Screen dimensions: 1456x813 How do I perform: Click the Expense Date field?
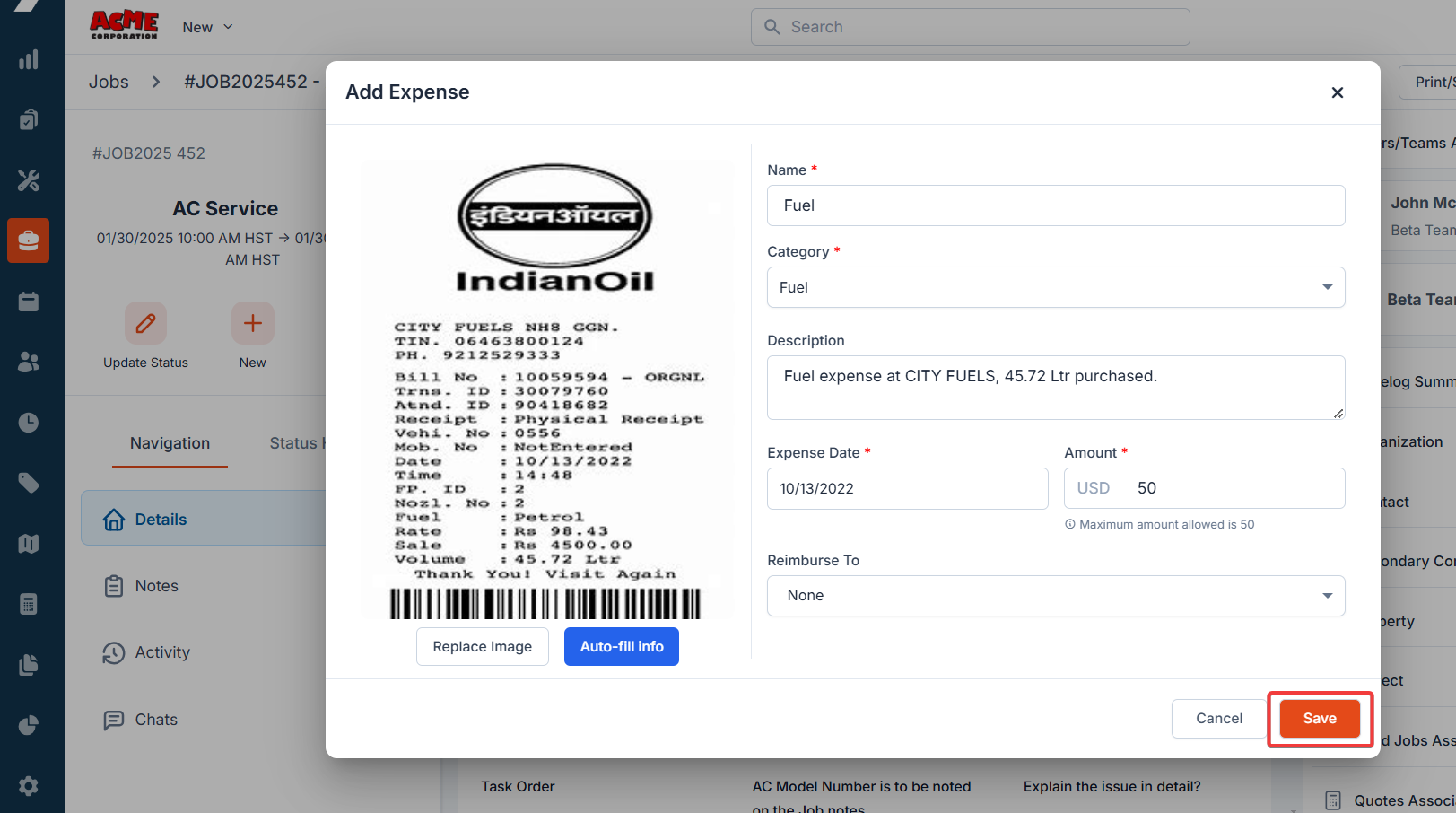tap(907, 489)
